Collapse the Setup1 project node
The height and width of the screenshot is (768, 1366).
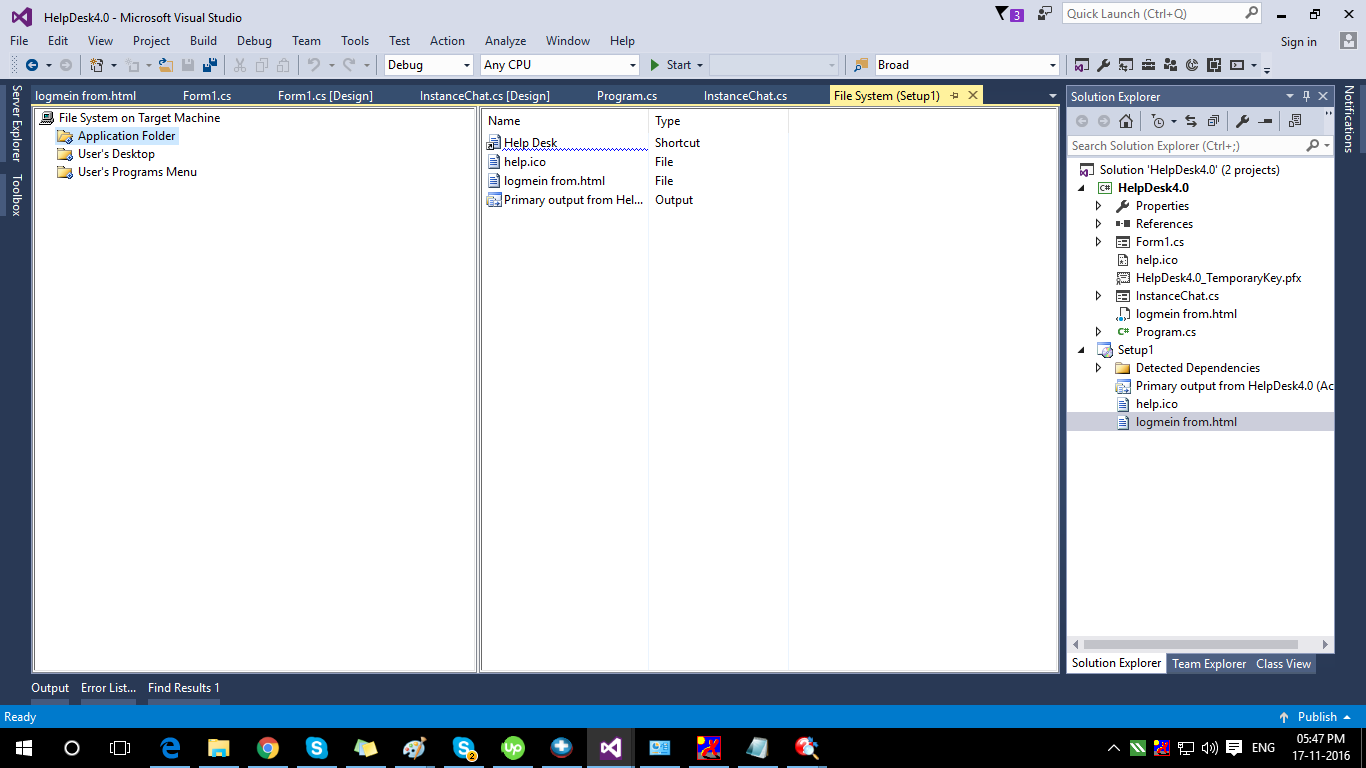1081,350
